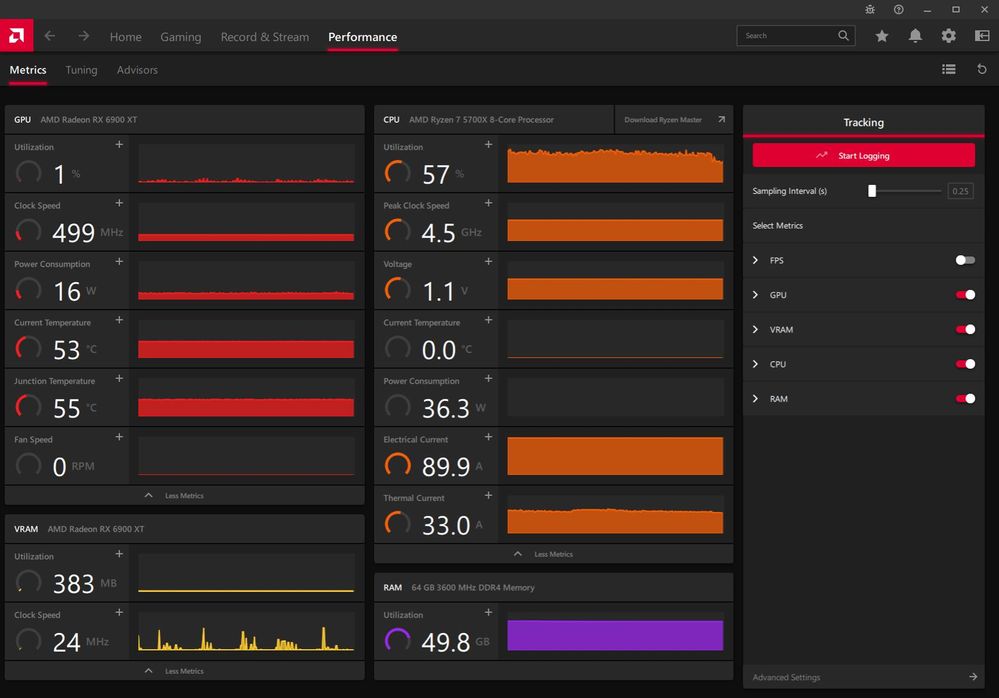Click plus beside Thermal Current
Viewport: 999px width, 698px height.
[488, 495]
